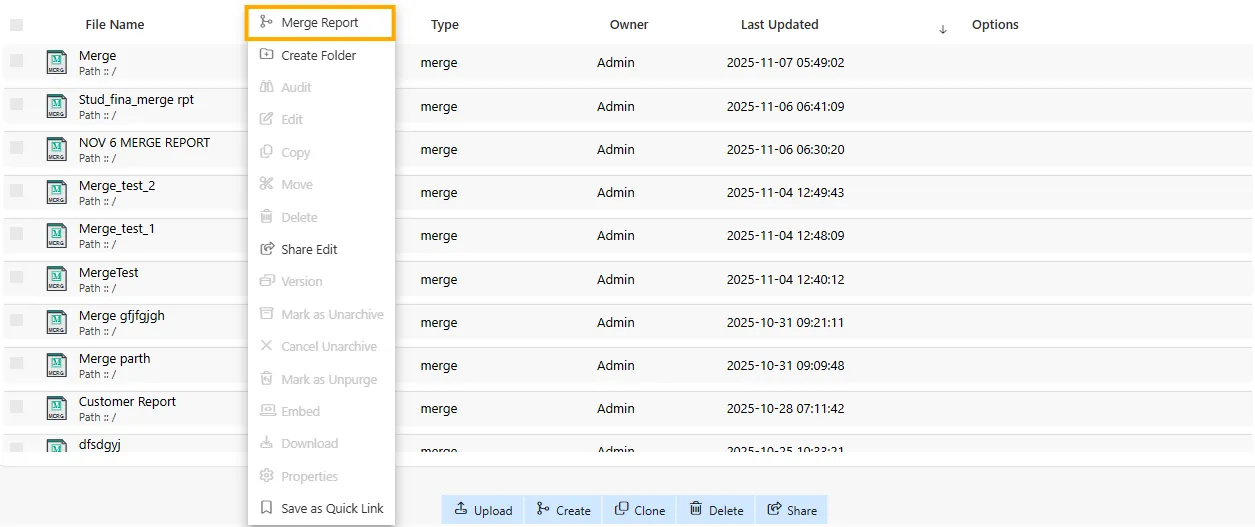Click the Share arrow icon in bottom toolbar
This screenshot has height=527, width=1255.
(x=774, y=509)
